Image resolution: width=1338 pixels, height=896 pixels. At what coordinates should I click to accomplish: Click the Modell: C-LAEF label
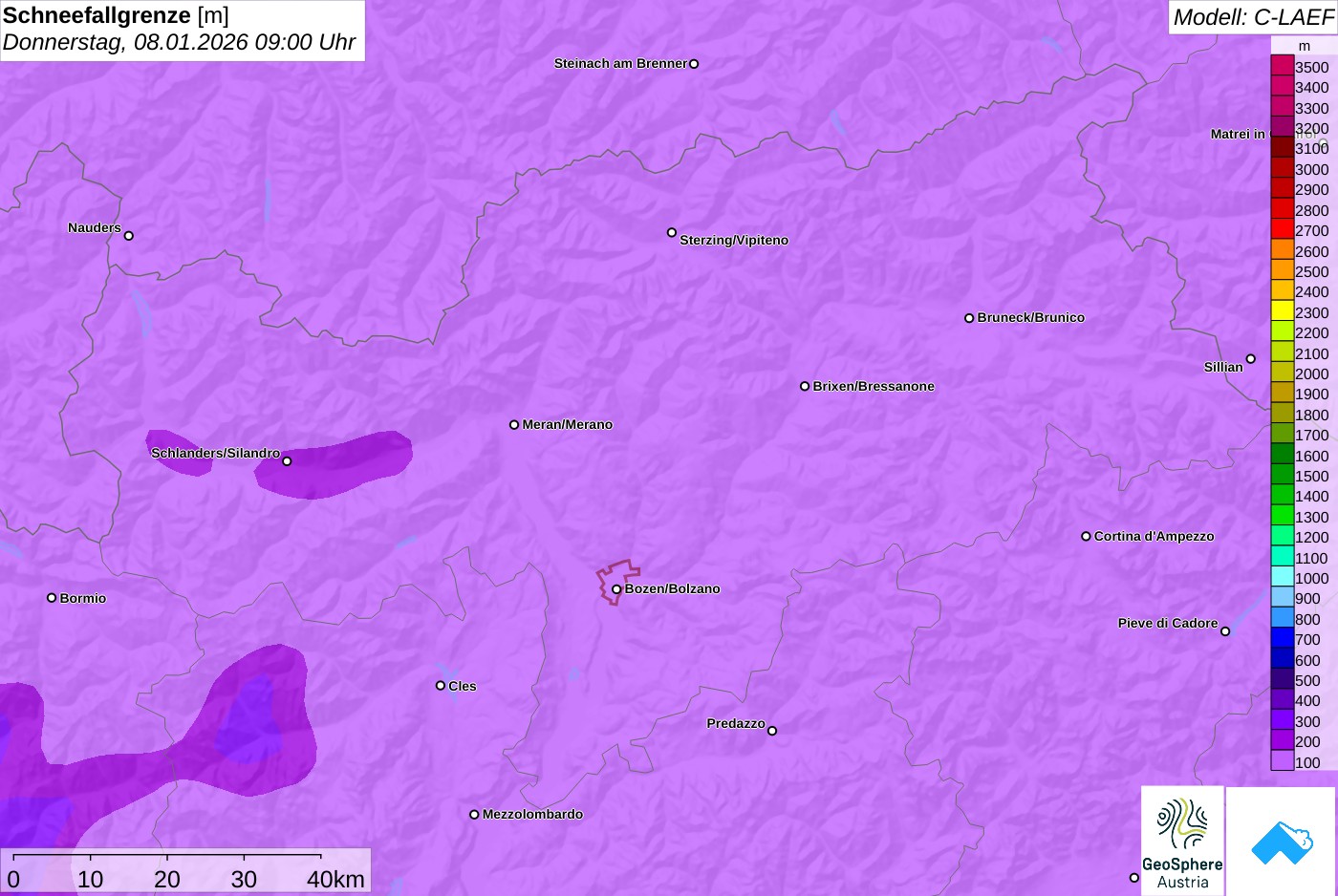click(1253, 17)
